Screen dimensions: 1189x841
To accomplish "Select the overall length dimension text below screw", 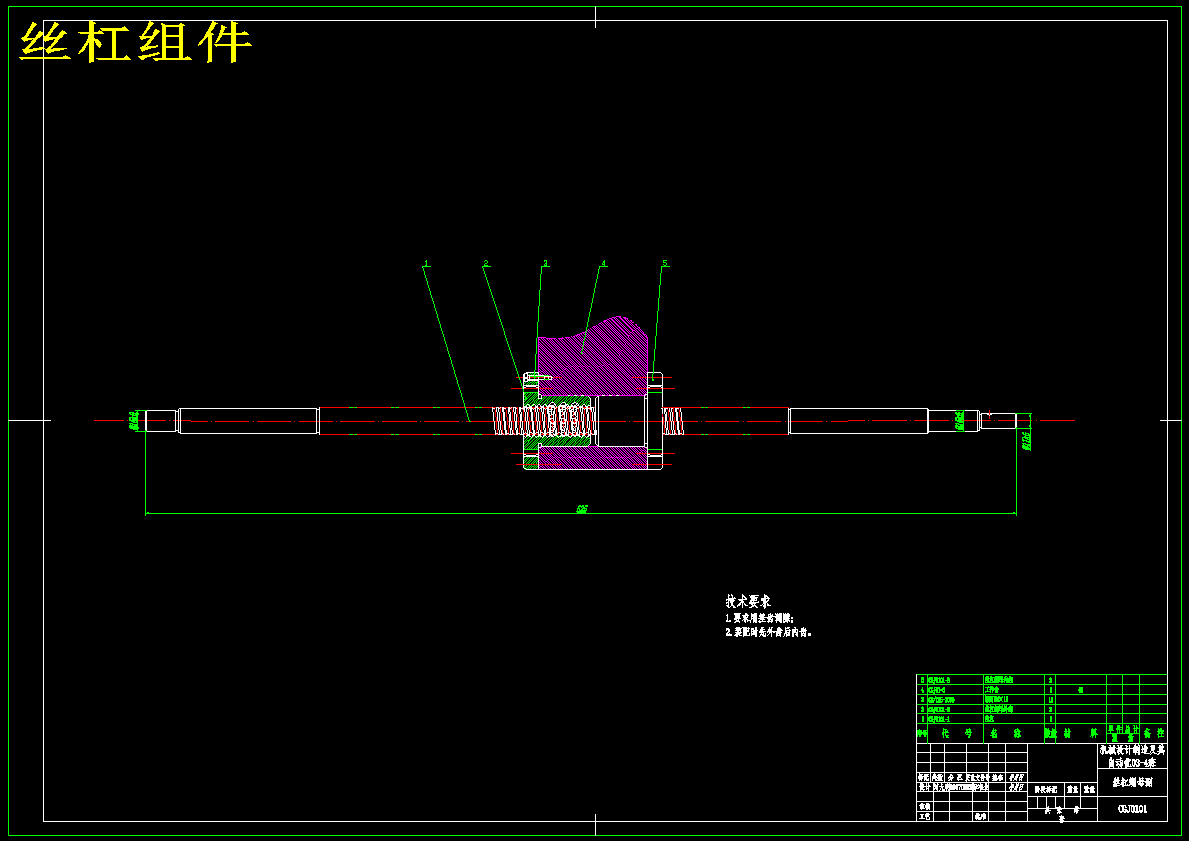I will [x=582, y=509].
